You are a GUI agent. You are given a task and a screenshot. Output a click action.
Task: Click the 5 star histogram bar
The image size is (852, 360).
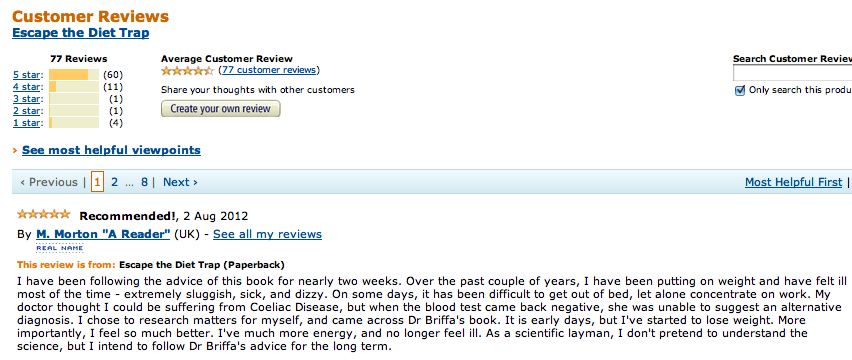tap(74, 75)
